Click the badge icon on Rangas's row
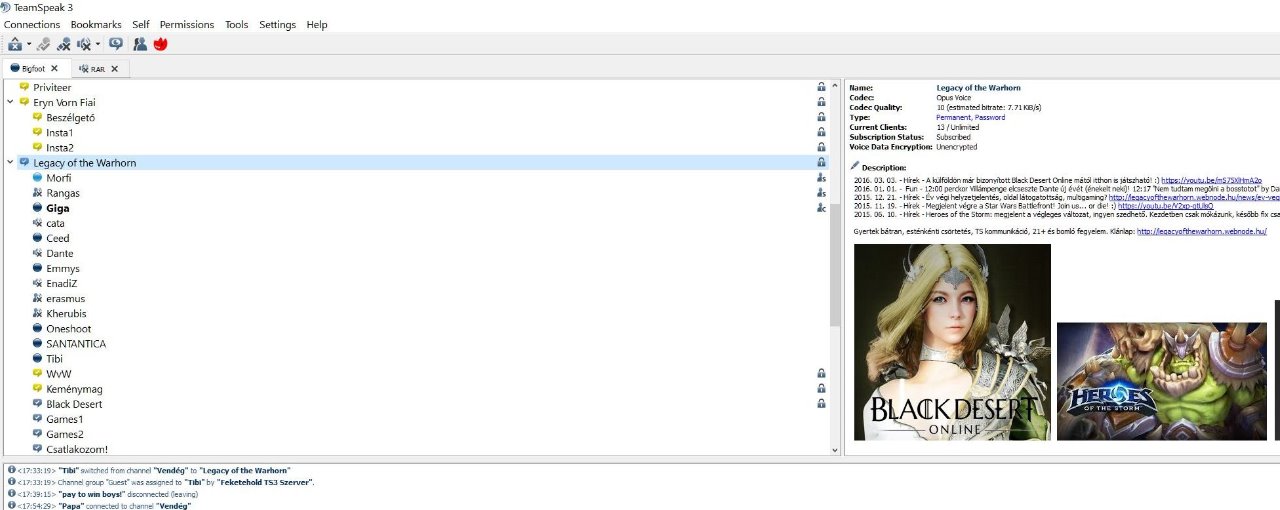The width and height of the screenshot is (1280, 510). pos(821,193)
